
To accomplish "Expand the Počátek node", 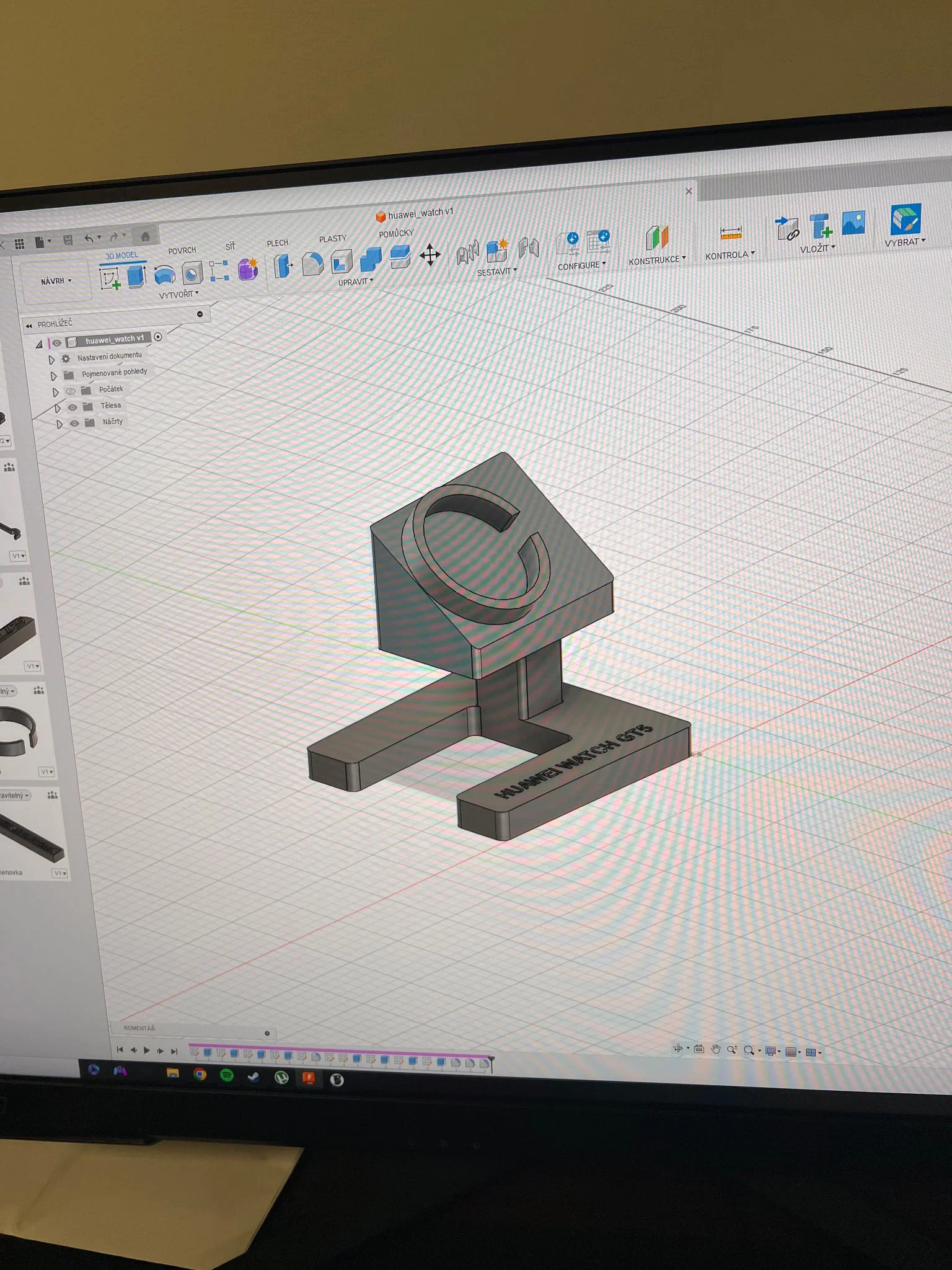I will 55,392.
